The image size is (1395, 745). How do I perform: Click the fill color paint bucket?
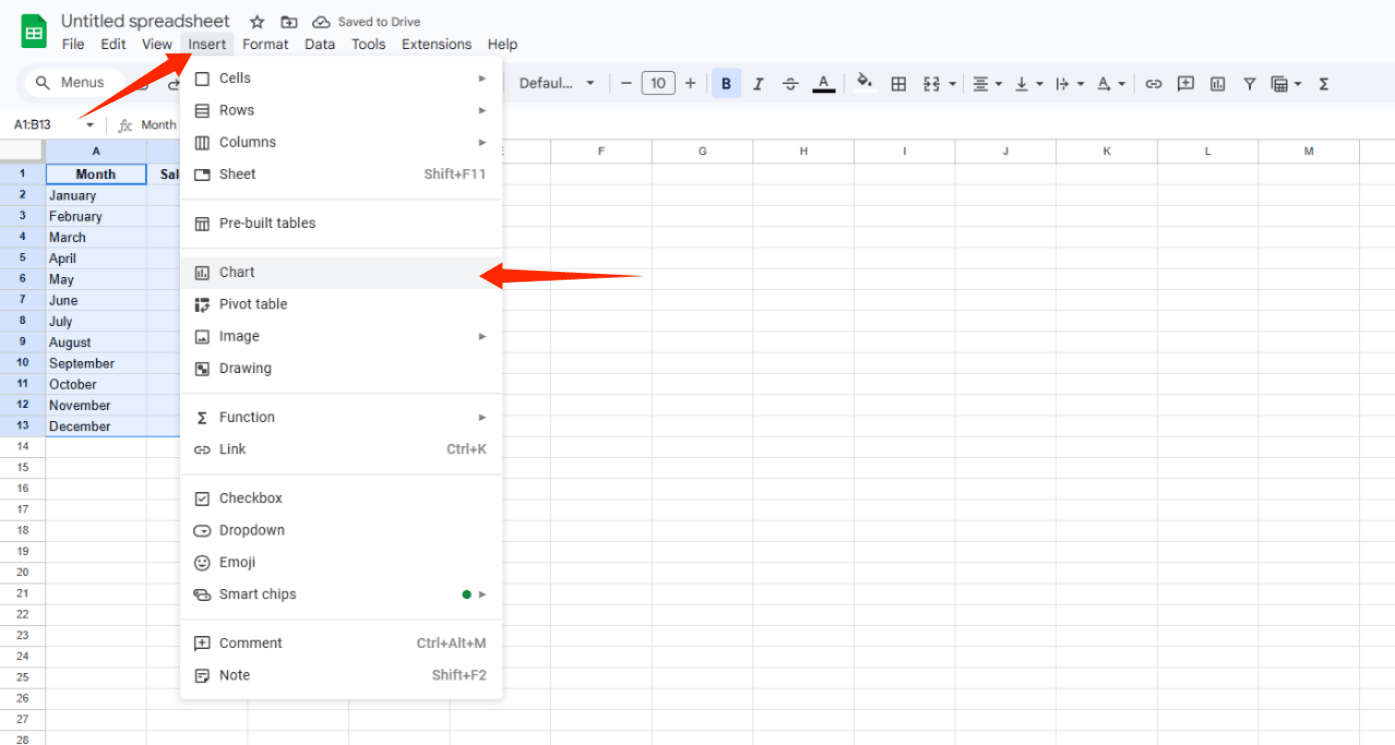(865, 83)
